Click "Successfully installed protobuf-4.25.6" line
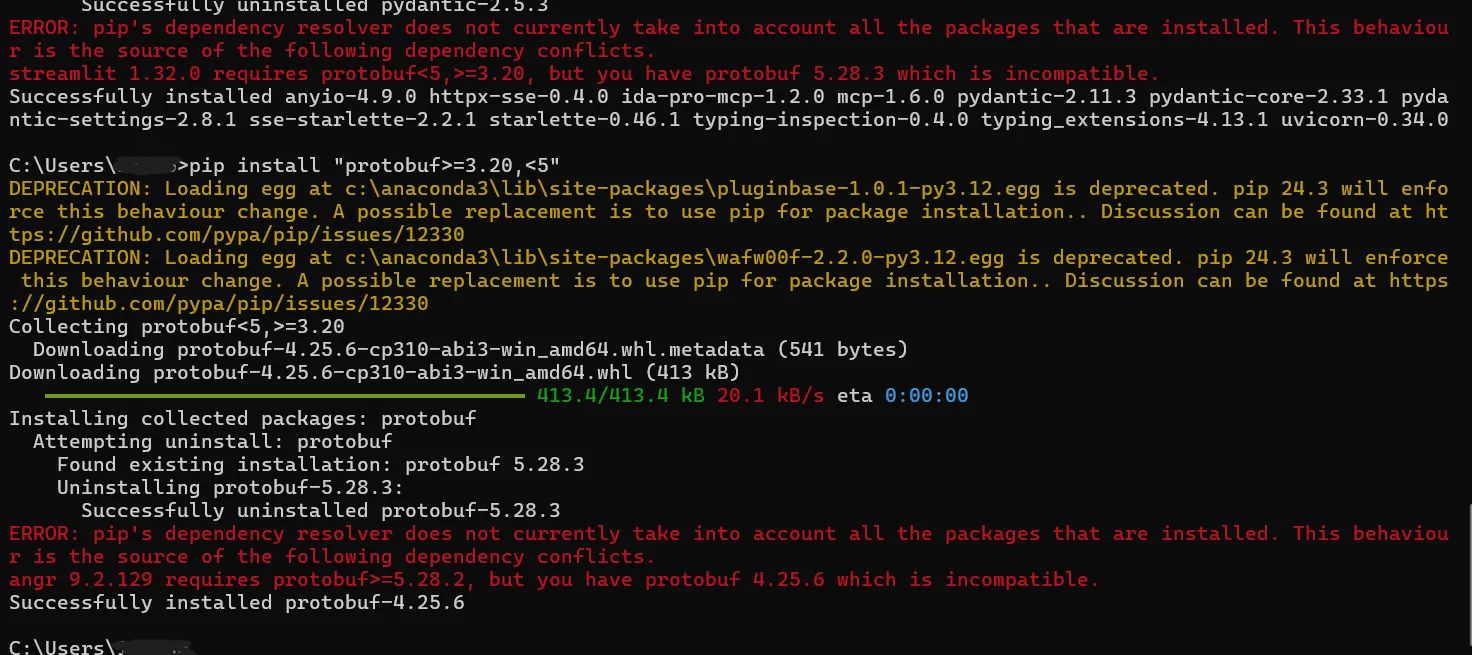 pos(236,603)
